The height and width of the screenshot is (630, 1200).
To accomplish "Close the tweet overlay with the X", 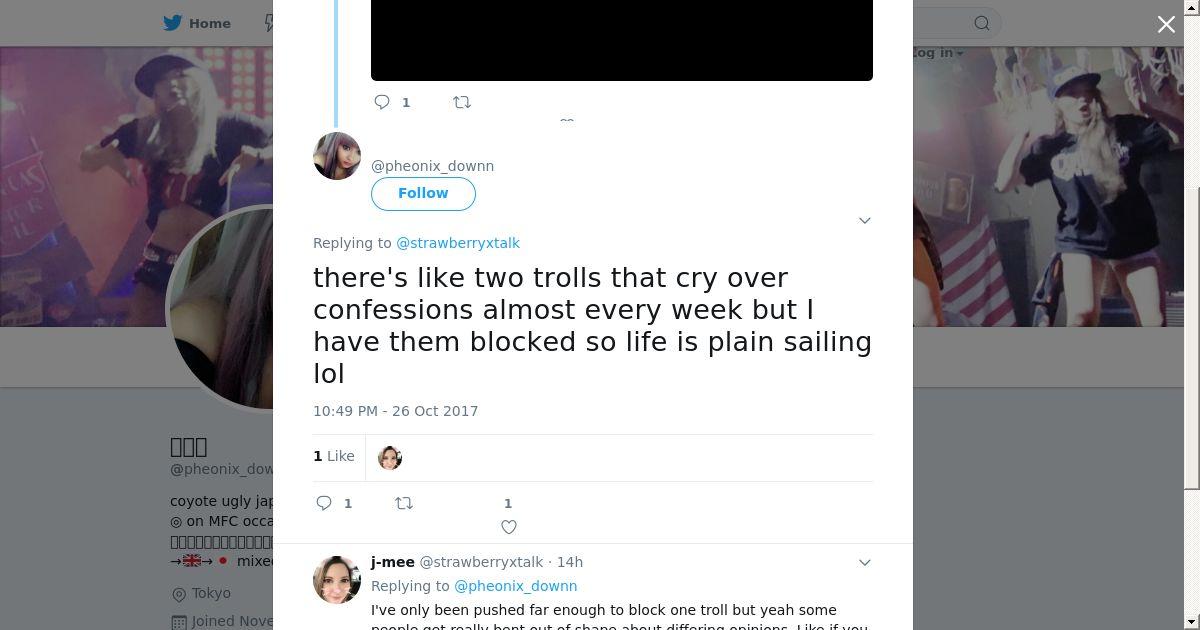I will [1166, 24].
